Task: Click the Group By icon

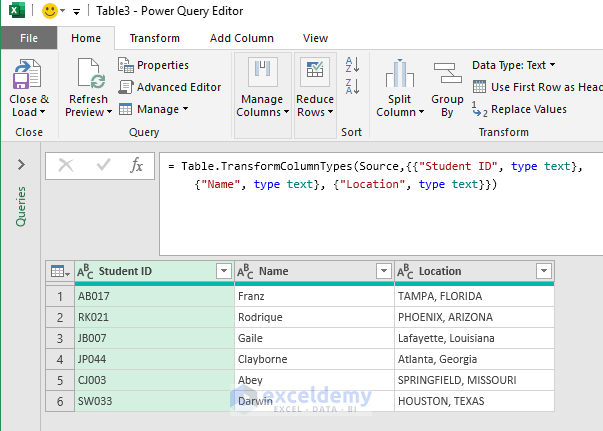Action: point(447,77)
